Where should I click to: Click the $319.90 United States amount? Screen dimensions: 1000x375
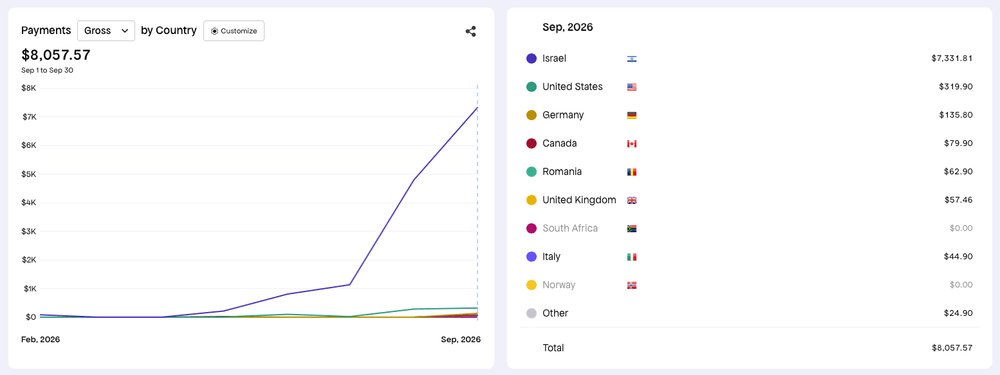coord(955,87)
